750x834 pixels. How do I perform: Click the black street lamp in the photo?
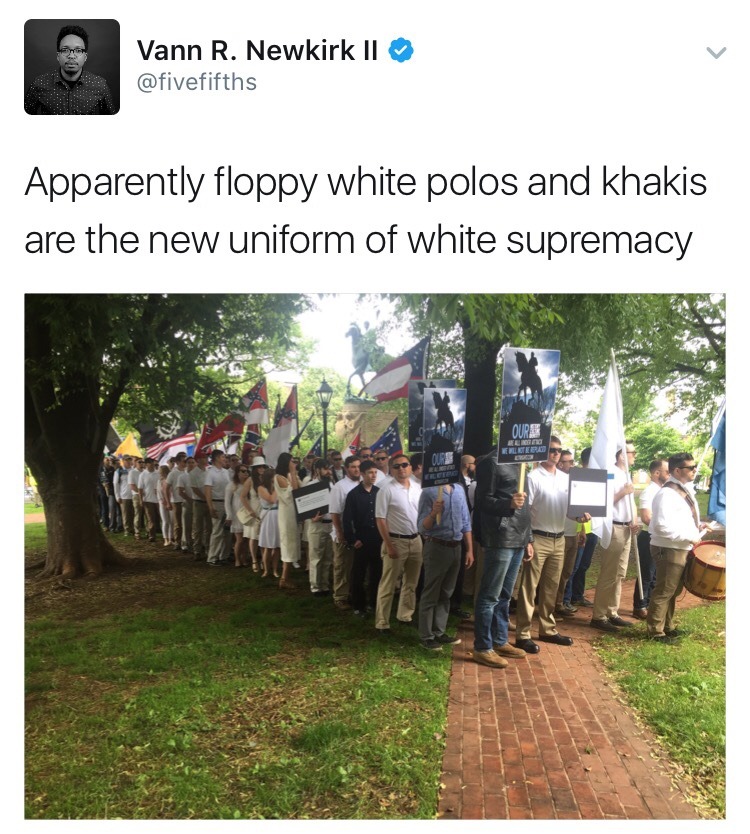point(324,415)
